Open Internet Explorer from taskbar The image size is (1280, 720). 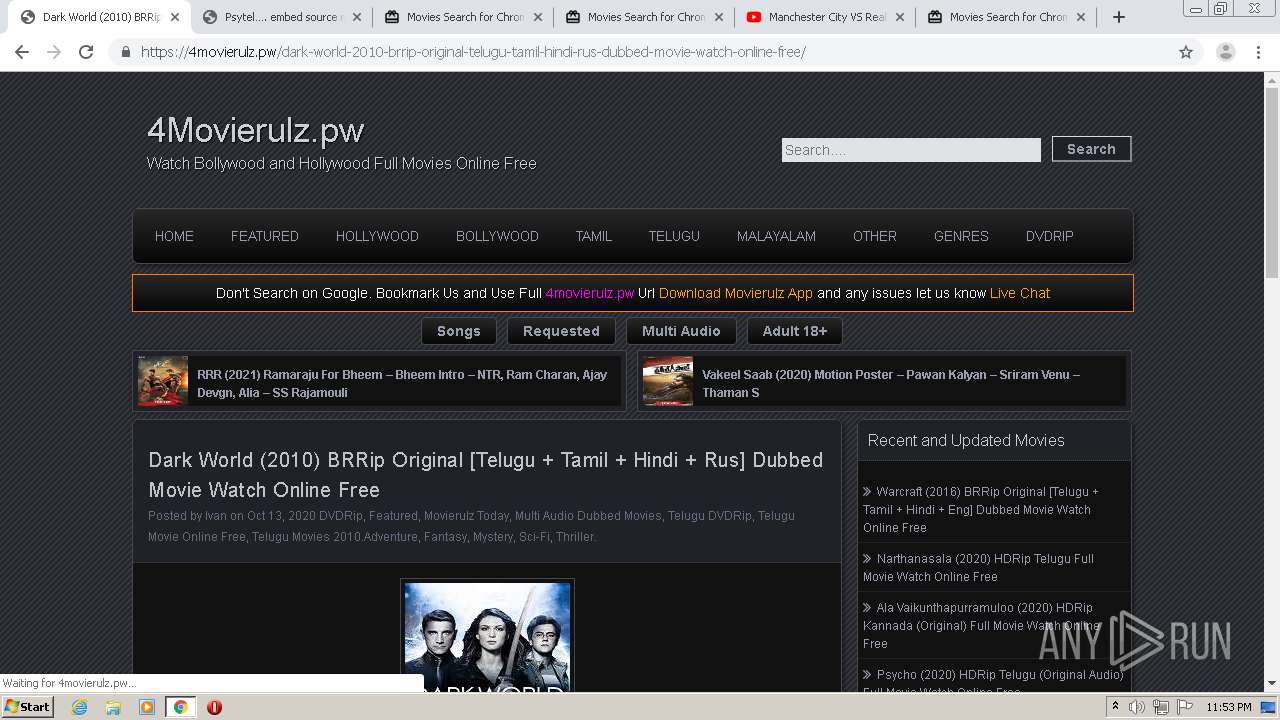79,707
